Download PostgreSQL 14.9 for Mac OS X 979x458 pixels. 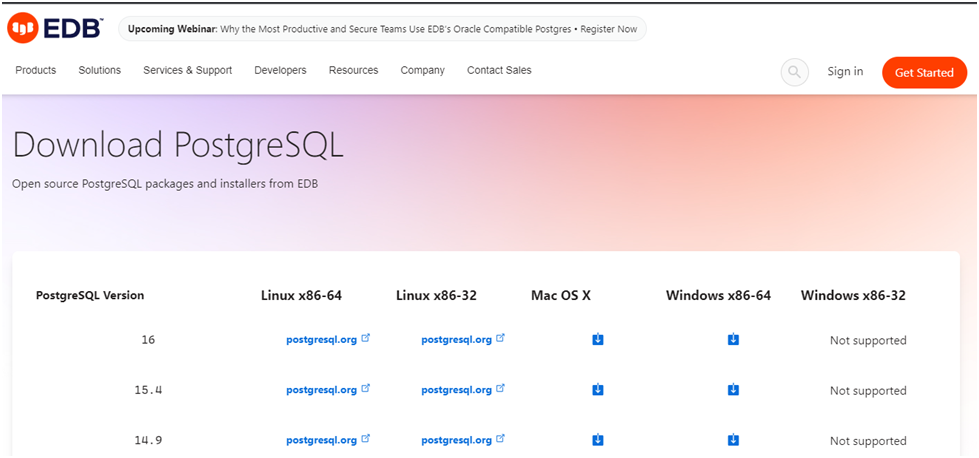[598, 440]
